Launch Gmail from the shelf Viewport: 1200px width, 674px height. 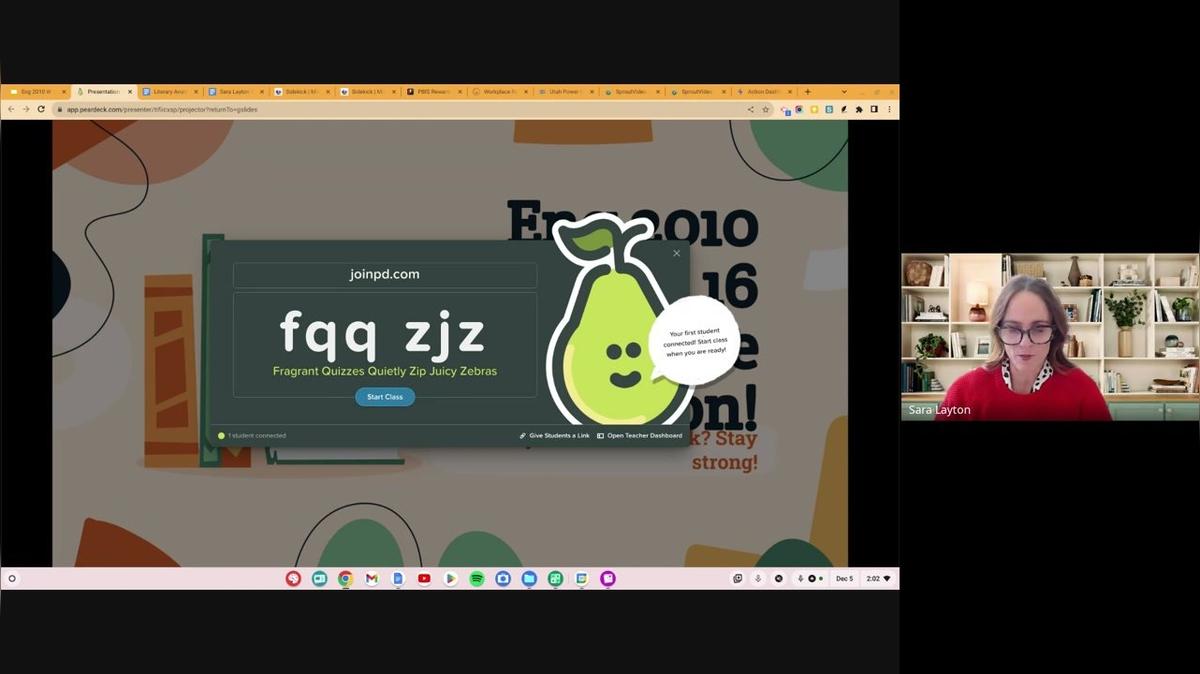point(371,579)
